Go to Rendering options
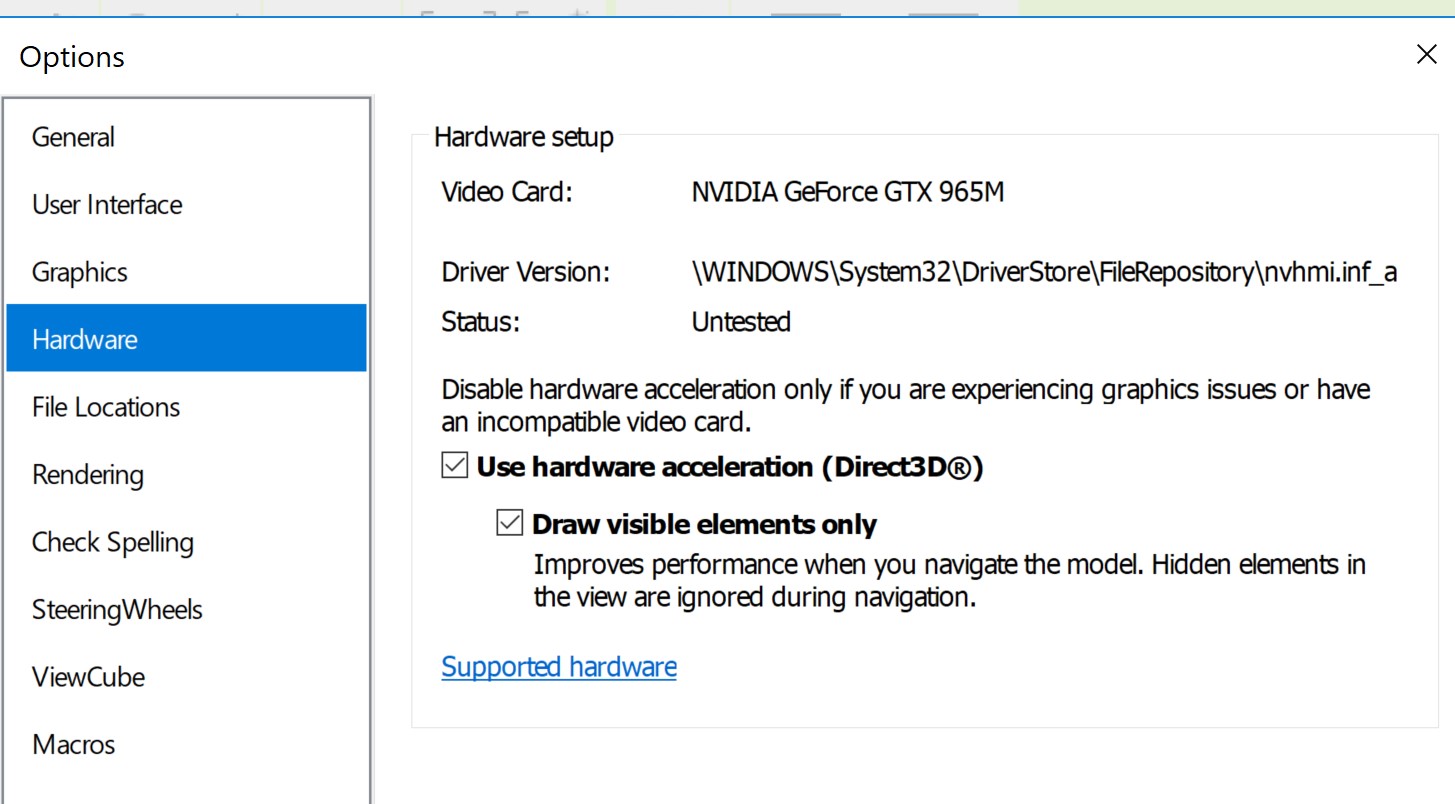 [88, 475]
